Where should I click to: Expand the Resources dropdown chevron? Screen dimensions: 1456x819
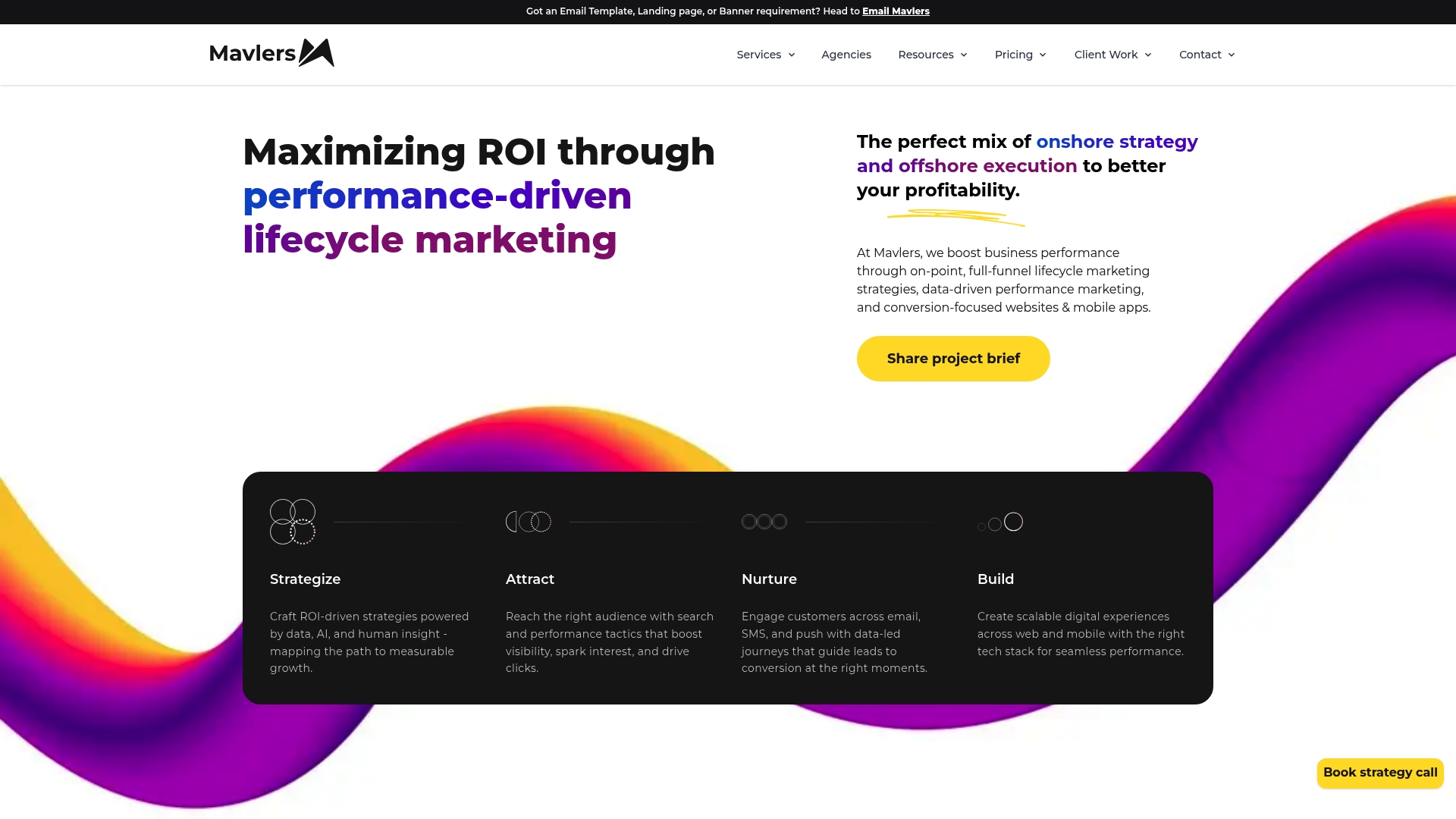[964, 55]
